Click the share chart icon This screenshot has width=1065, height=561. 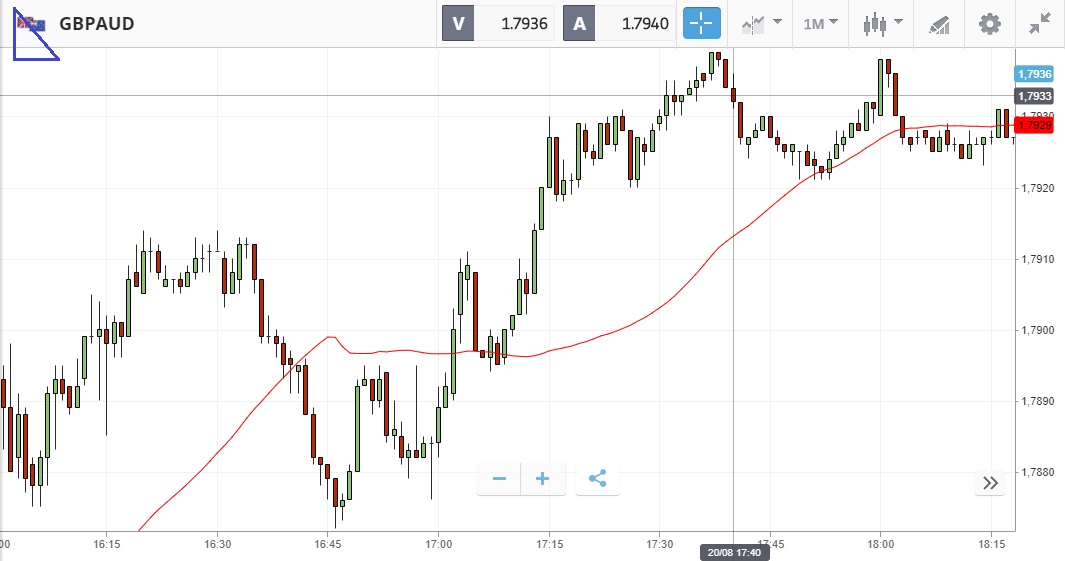click(597, 479)
